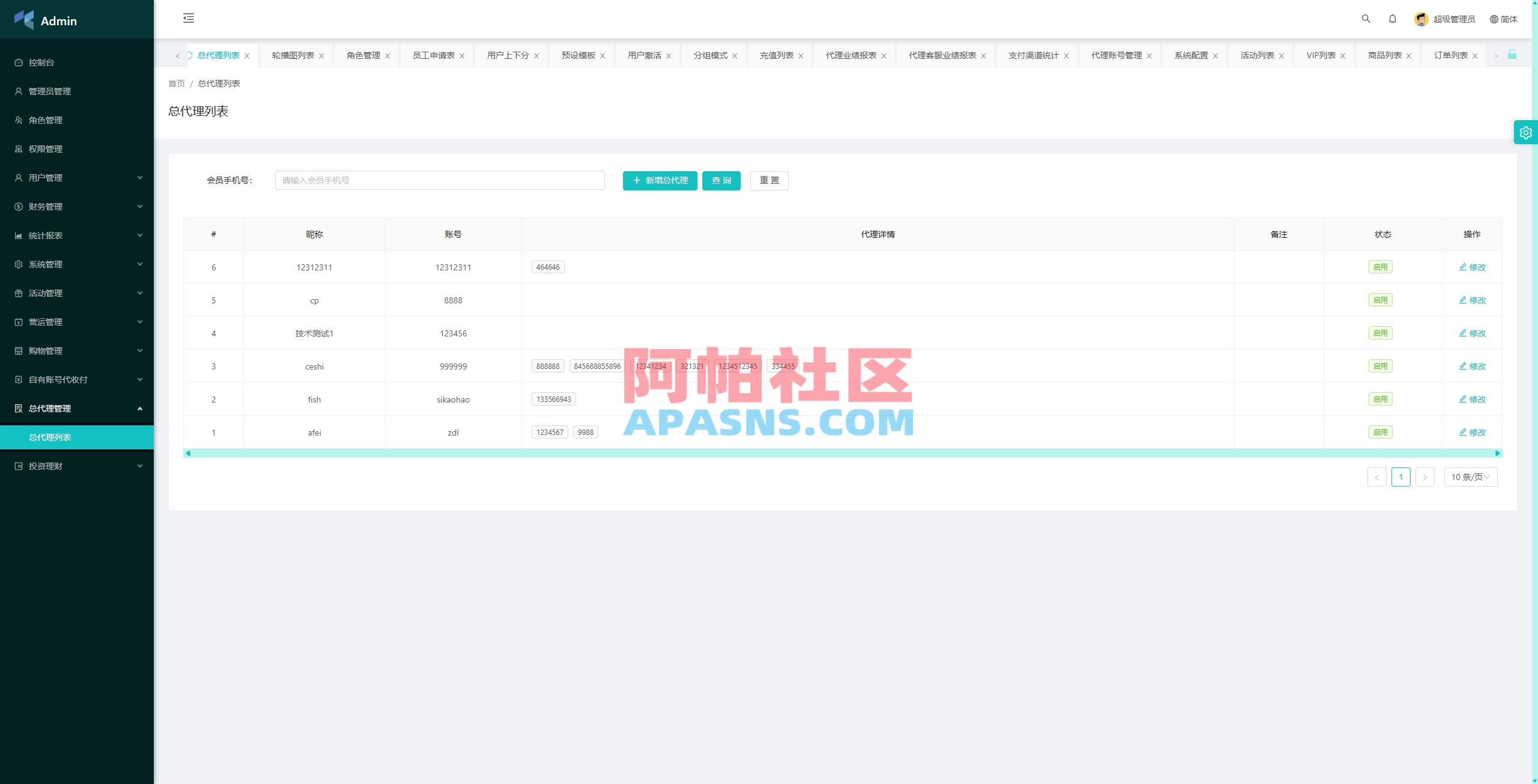Click the 超级管理员 avatar icon
1538x784 pixels.
1421,19
